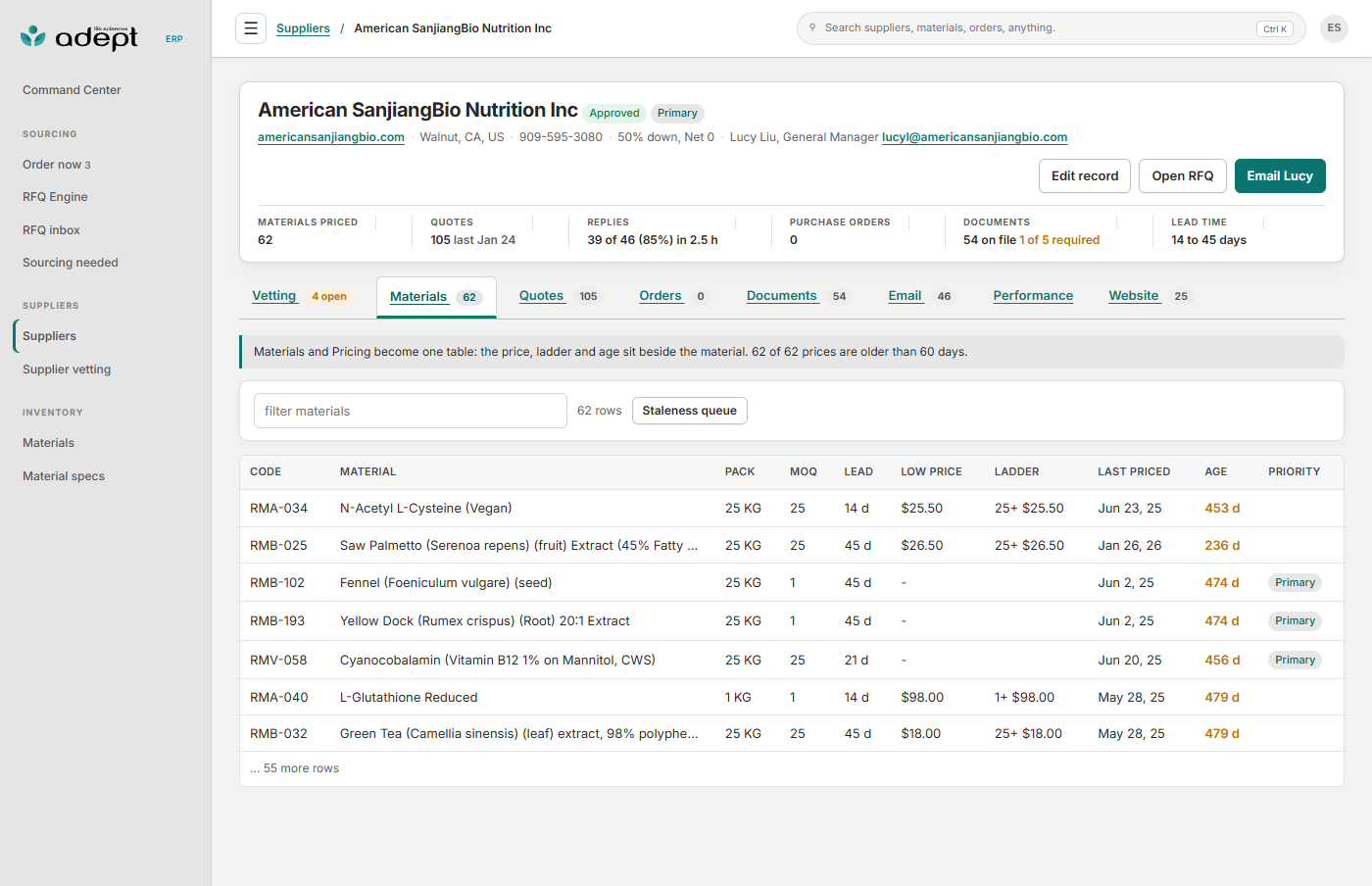
Task: Click the search pin icon
Action: tap(812, 27)
